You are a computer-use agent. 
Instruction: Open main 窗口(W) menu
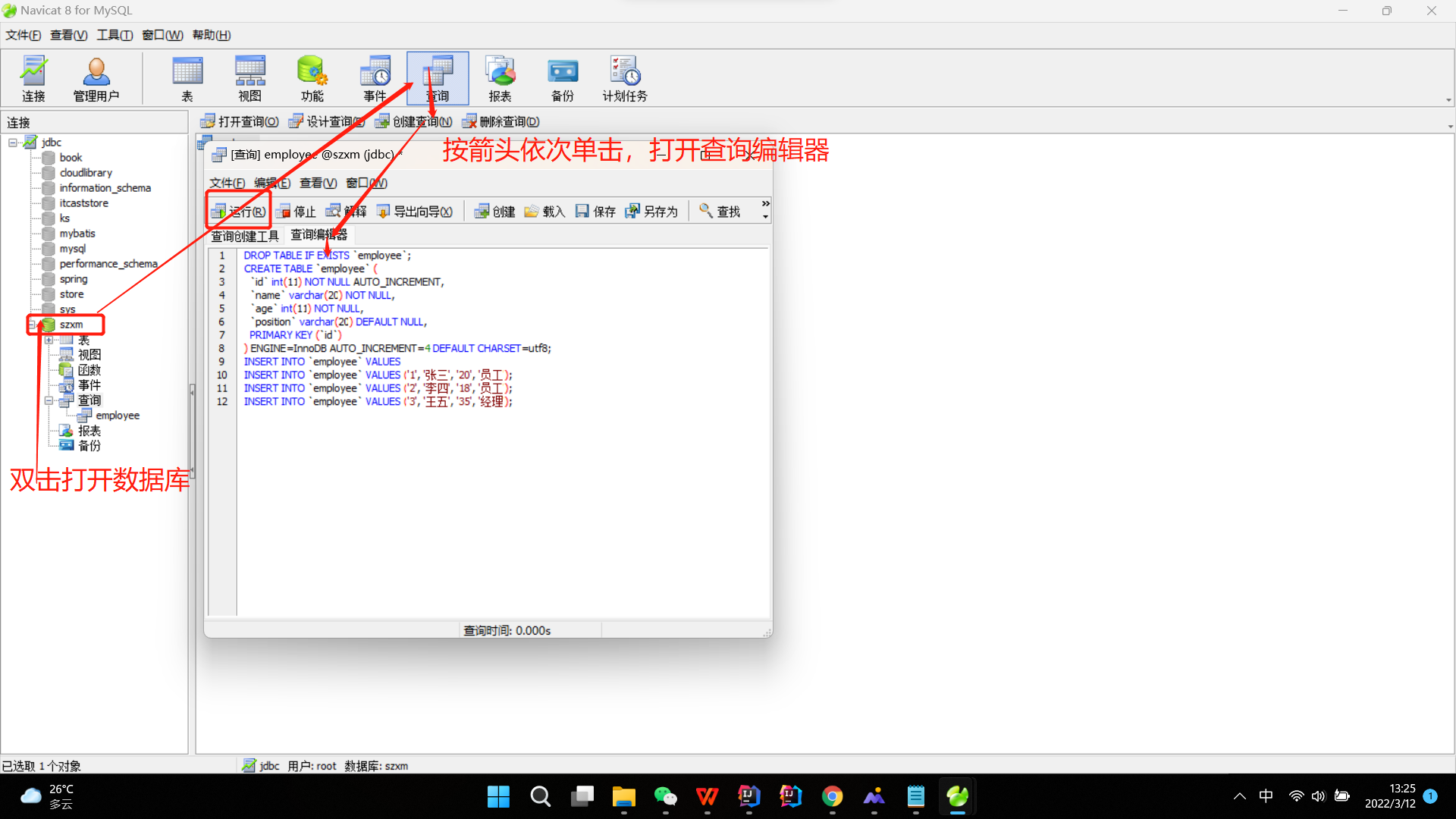coord(163,35)
